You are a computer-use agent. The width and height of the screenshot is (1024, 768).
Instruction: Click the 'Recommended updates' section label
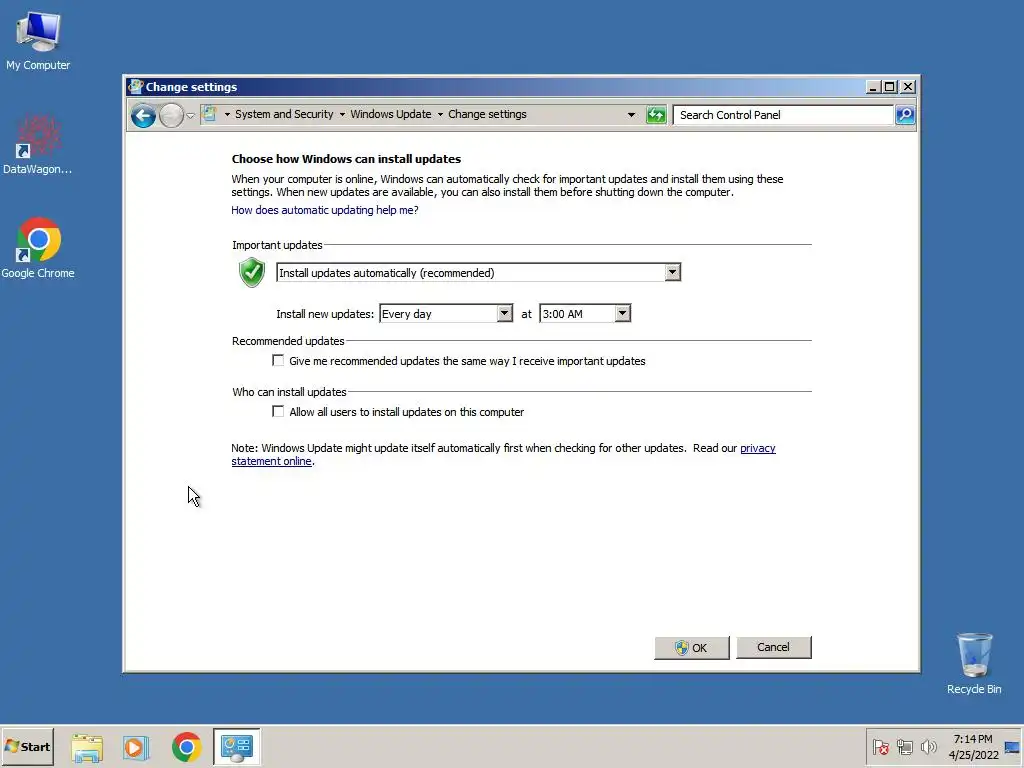point(288,341)
